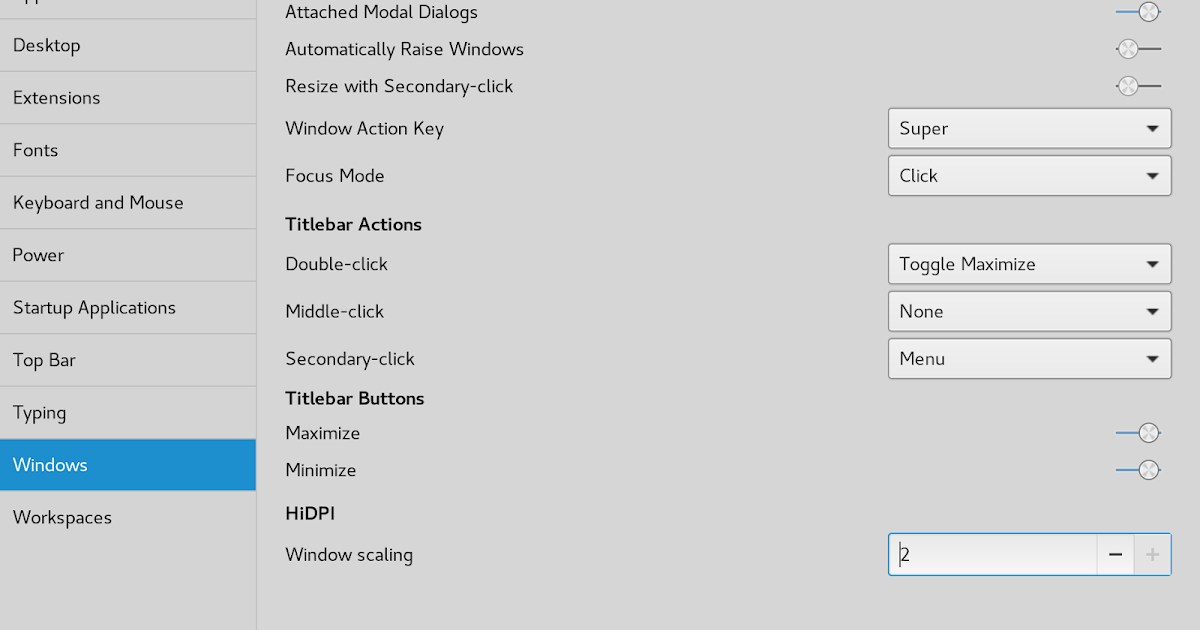Open the Focus Mode dropdown
Screen dimensions: 1200x630
point(1029,175)
